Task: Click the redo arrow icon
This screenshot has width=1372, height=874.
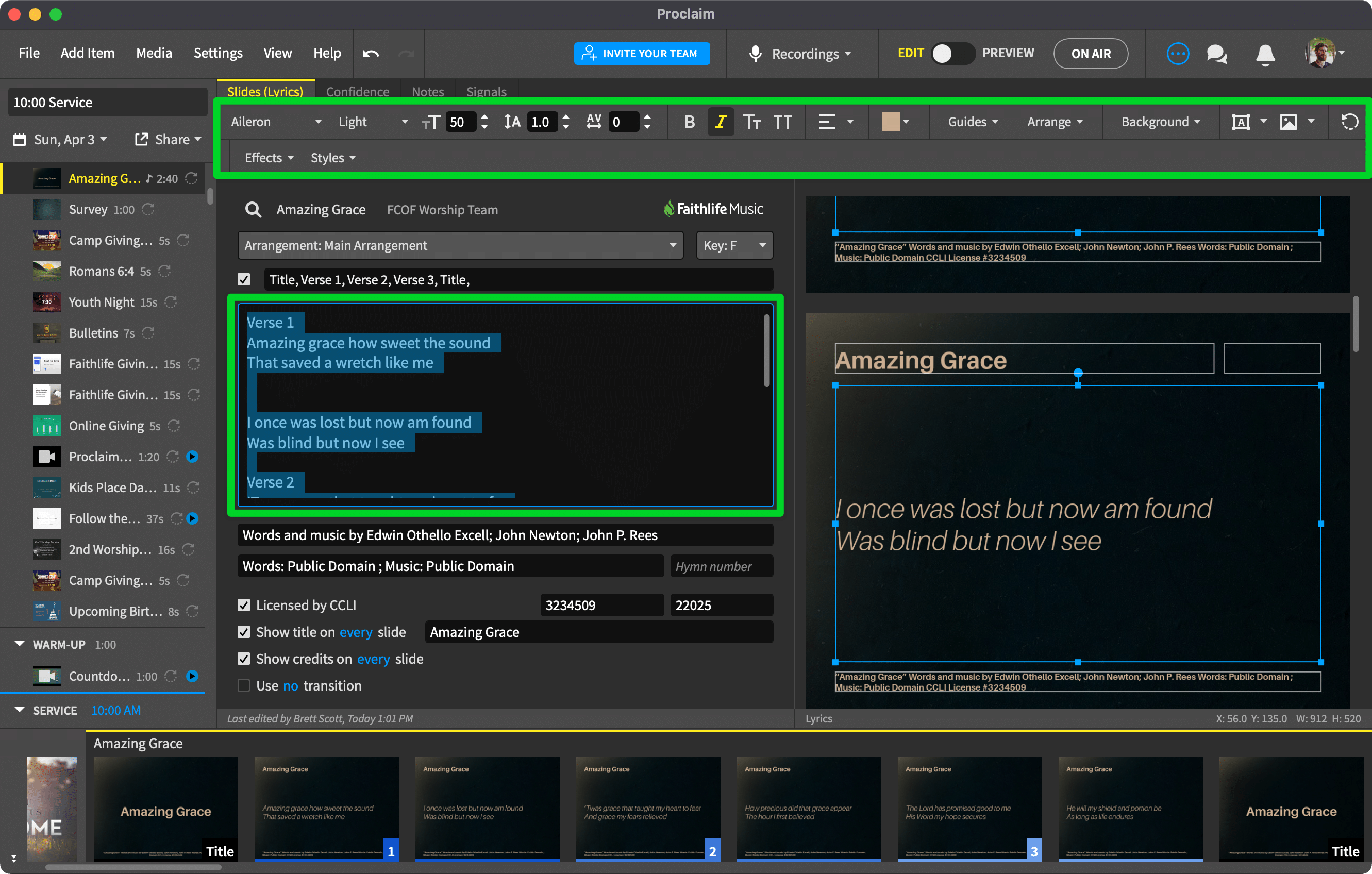Action: (406, 54)
